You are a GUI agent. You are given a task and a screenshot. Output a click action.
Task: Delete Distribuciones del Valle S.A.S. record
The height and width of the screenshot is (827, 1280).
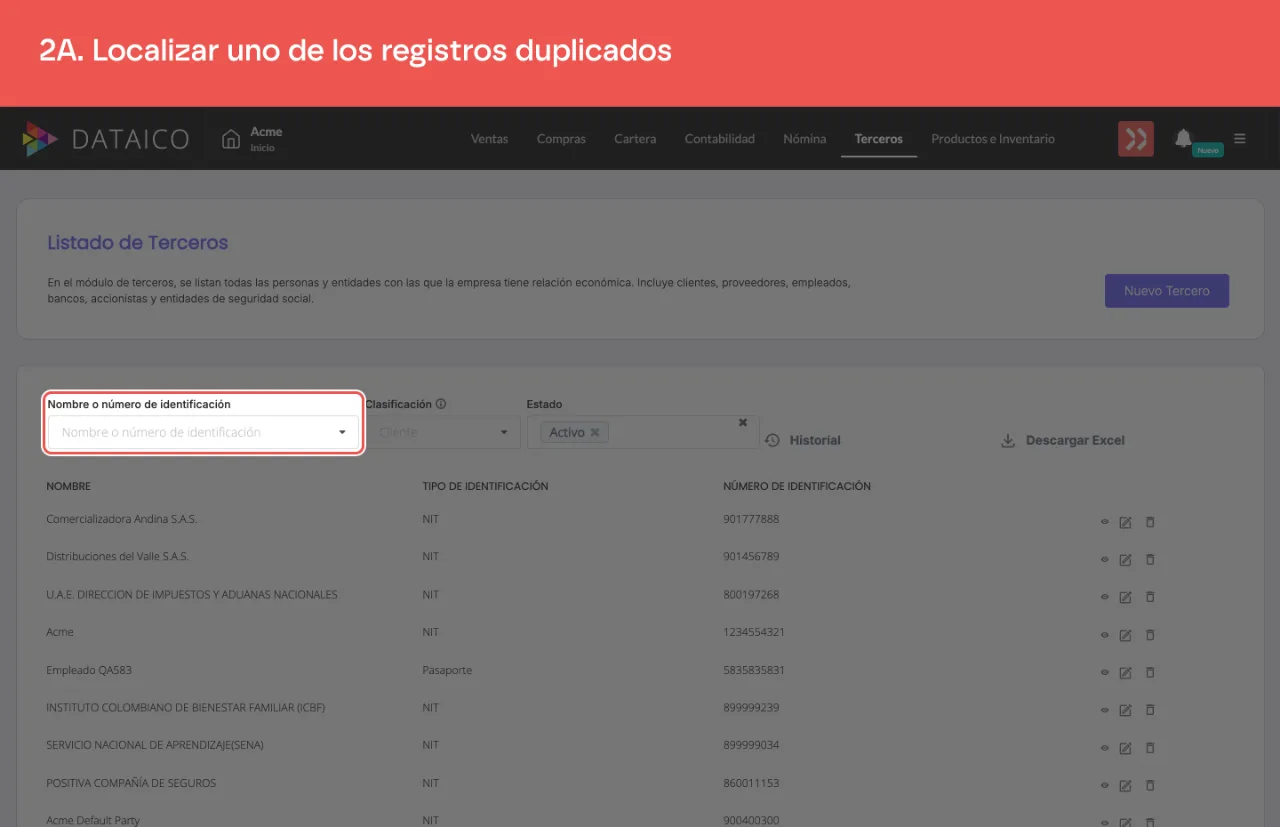(x=1150, y=559)
